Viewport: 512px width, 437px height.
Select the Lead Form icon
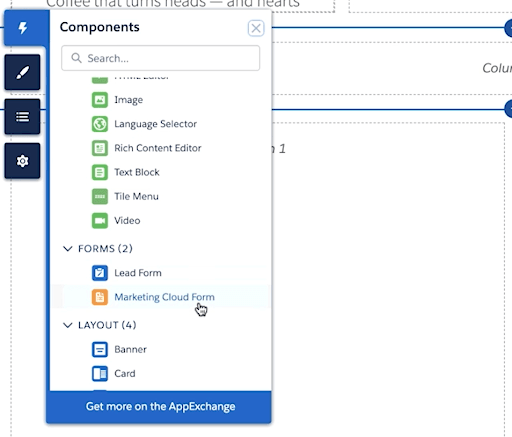100,273
